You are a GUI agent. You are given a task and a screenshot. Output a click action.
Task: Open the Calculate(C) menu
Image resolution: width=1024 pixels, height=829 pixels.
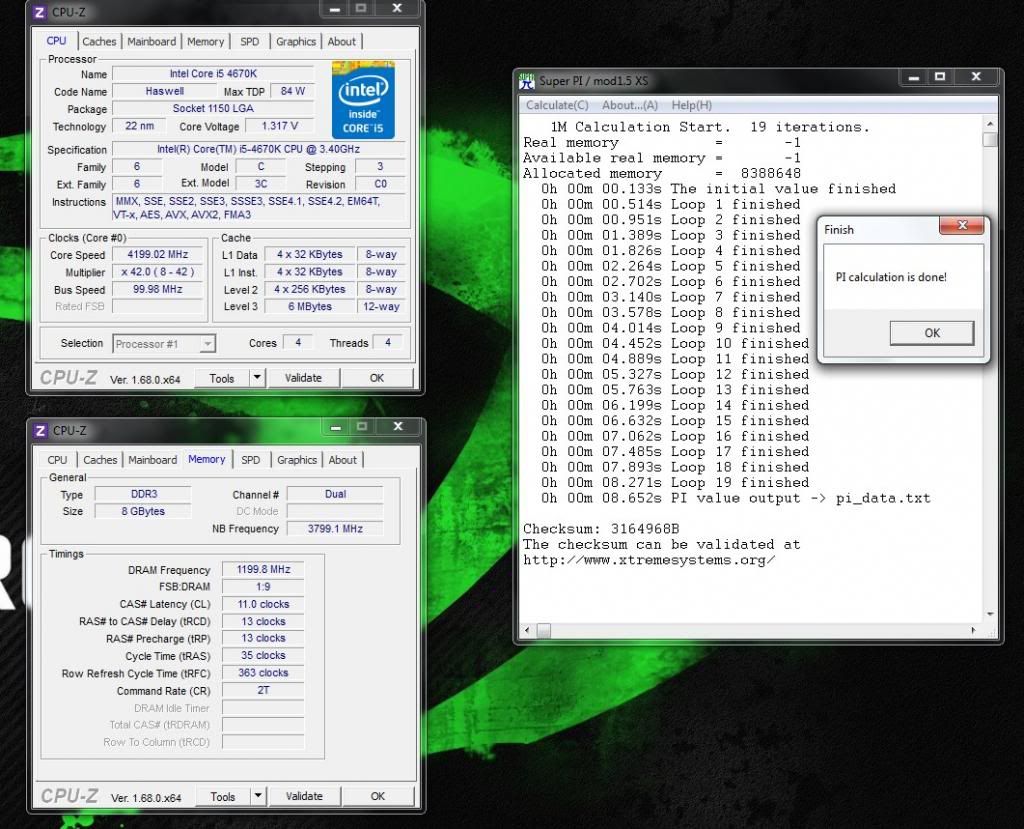point(557,105)
